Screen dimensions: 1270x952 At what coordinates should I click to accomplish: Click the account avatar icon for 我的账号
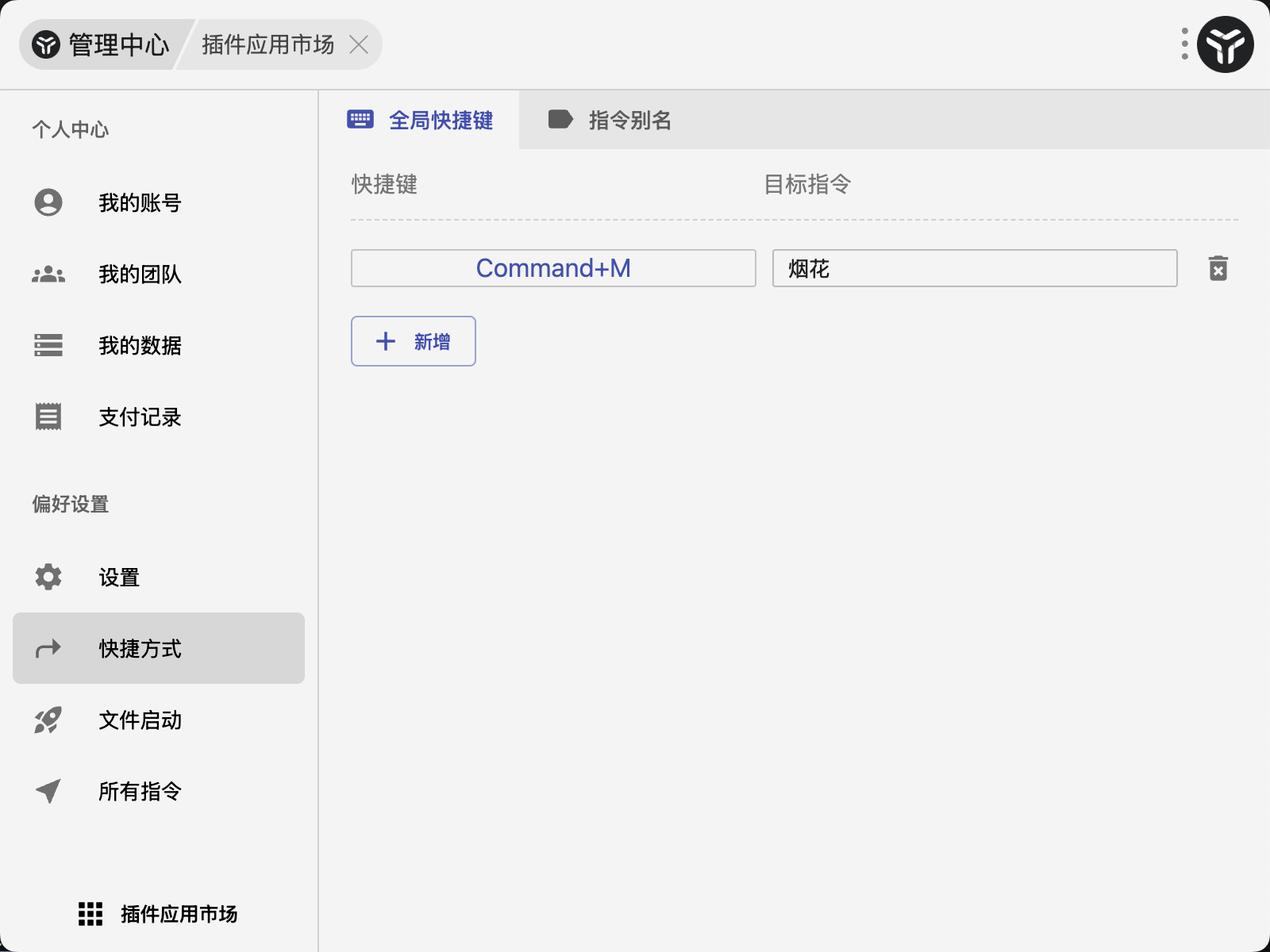pos(48,202)
